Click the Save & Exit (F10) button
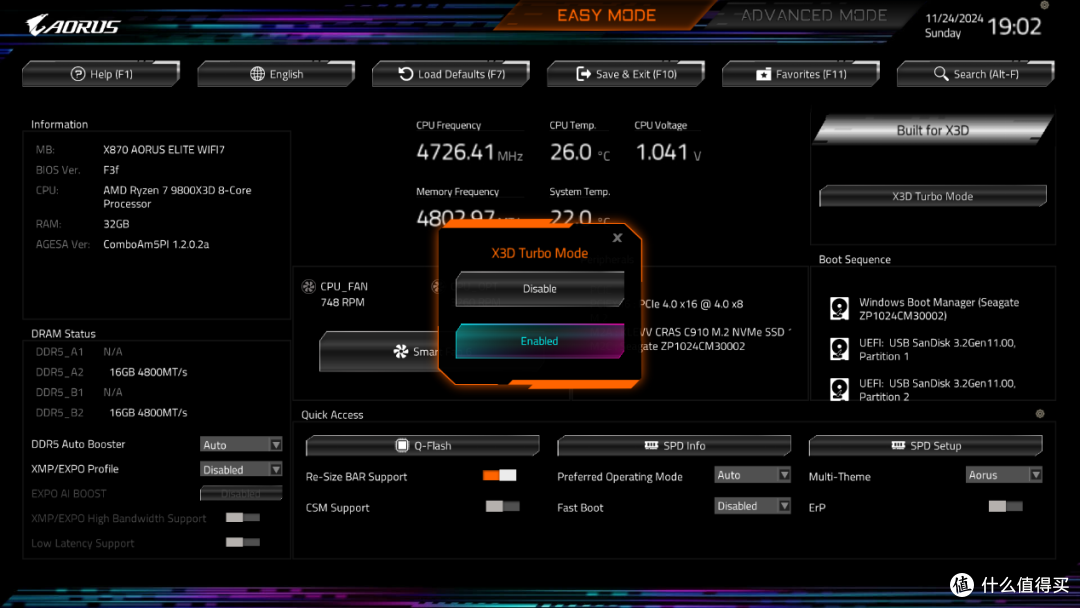Viewport: 1080px width, 608px height. point(625,74)
